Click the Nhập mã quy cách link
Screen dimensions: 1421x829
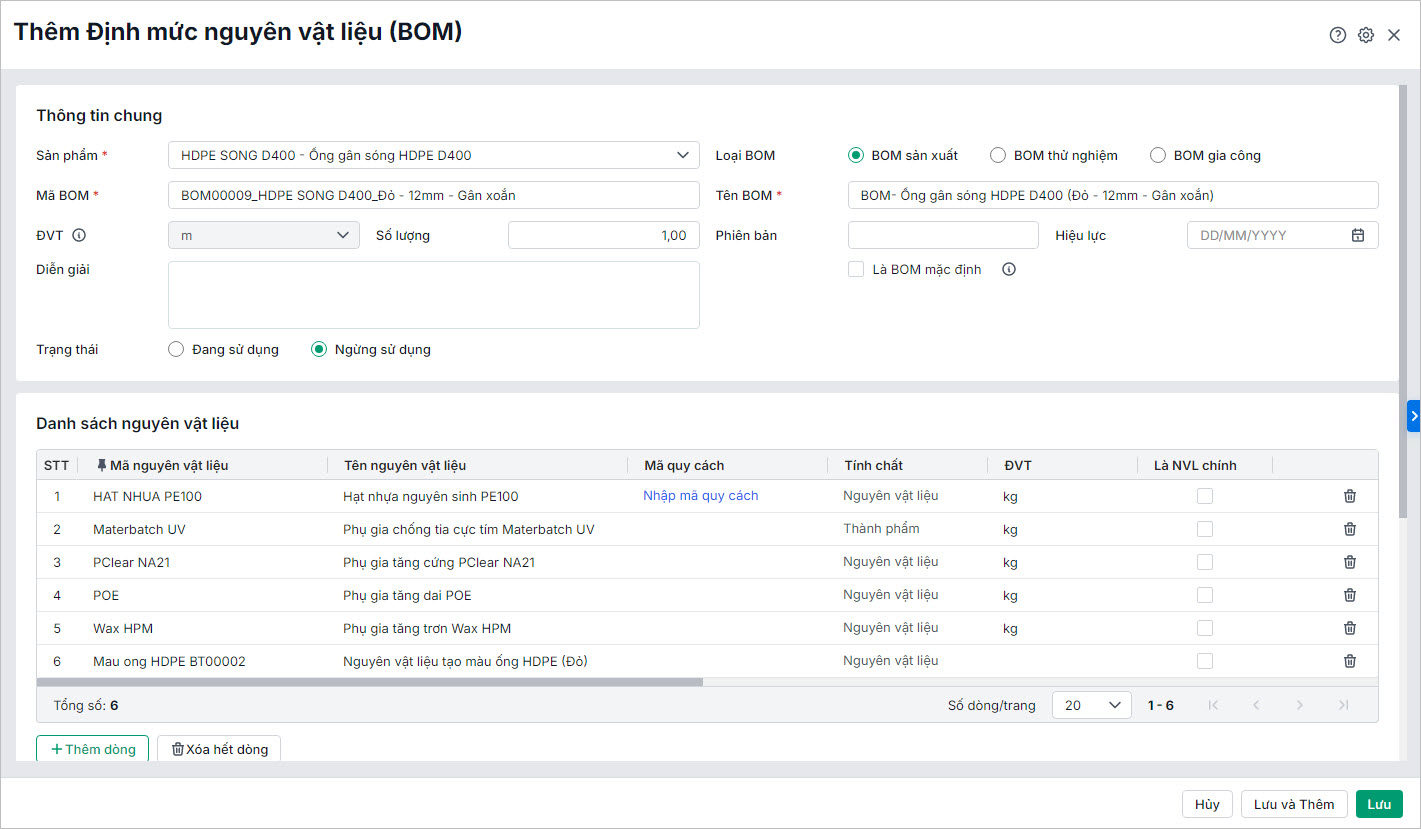[x=700, y=496]
